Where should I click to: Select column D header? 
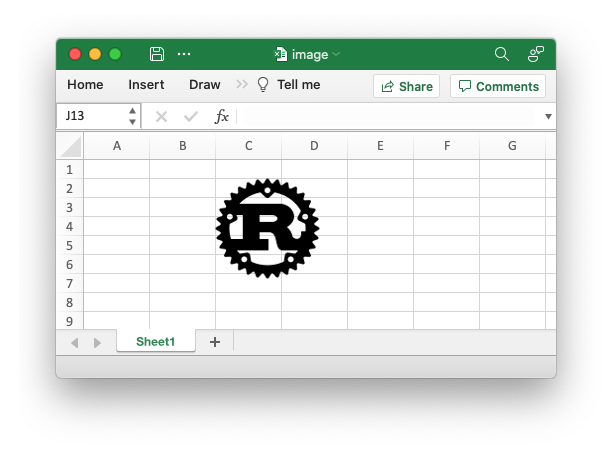[x=314, y=146]
